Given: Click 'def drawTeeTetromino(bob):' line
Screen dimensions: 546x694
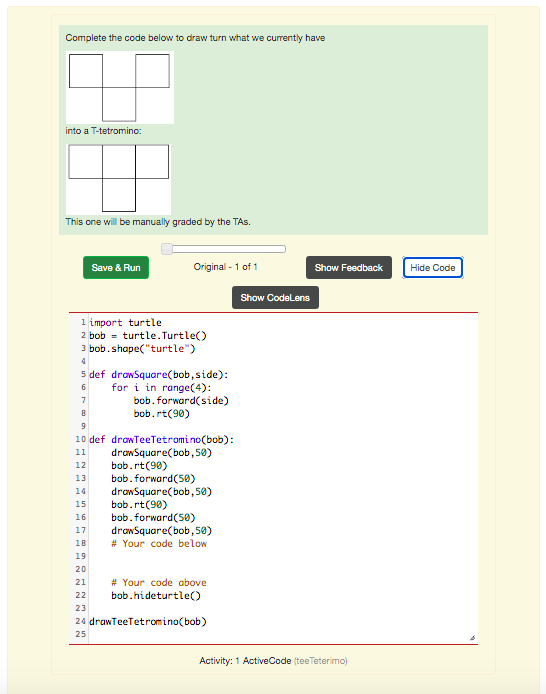Looking at the screenshot, I should click(161, 440).
